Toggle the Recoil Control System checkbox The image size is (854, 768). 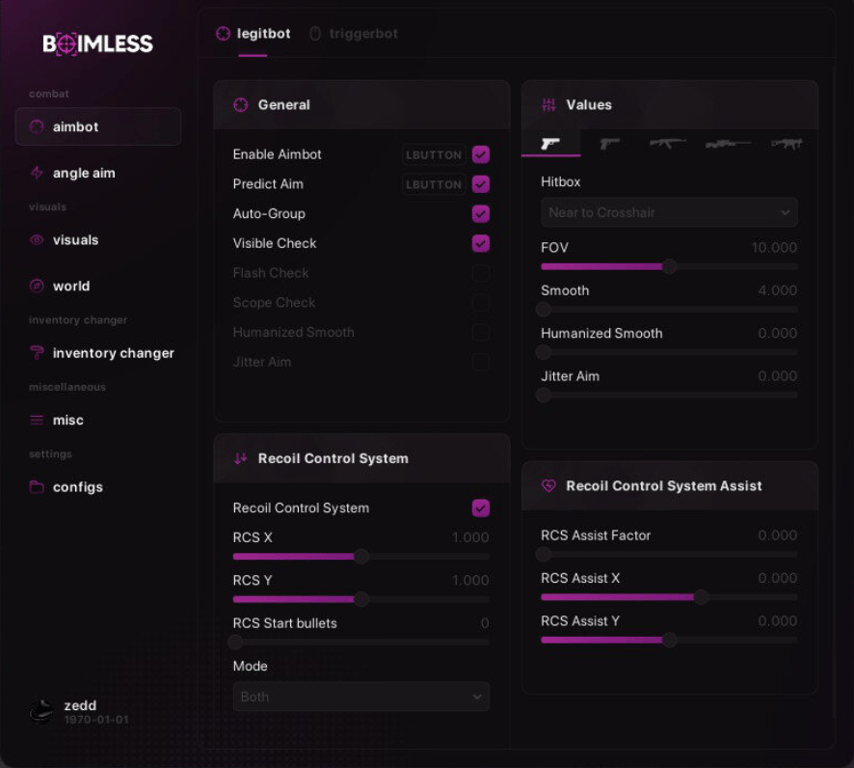(x=480, y=508)
